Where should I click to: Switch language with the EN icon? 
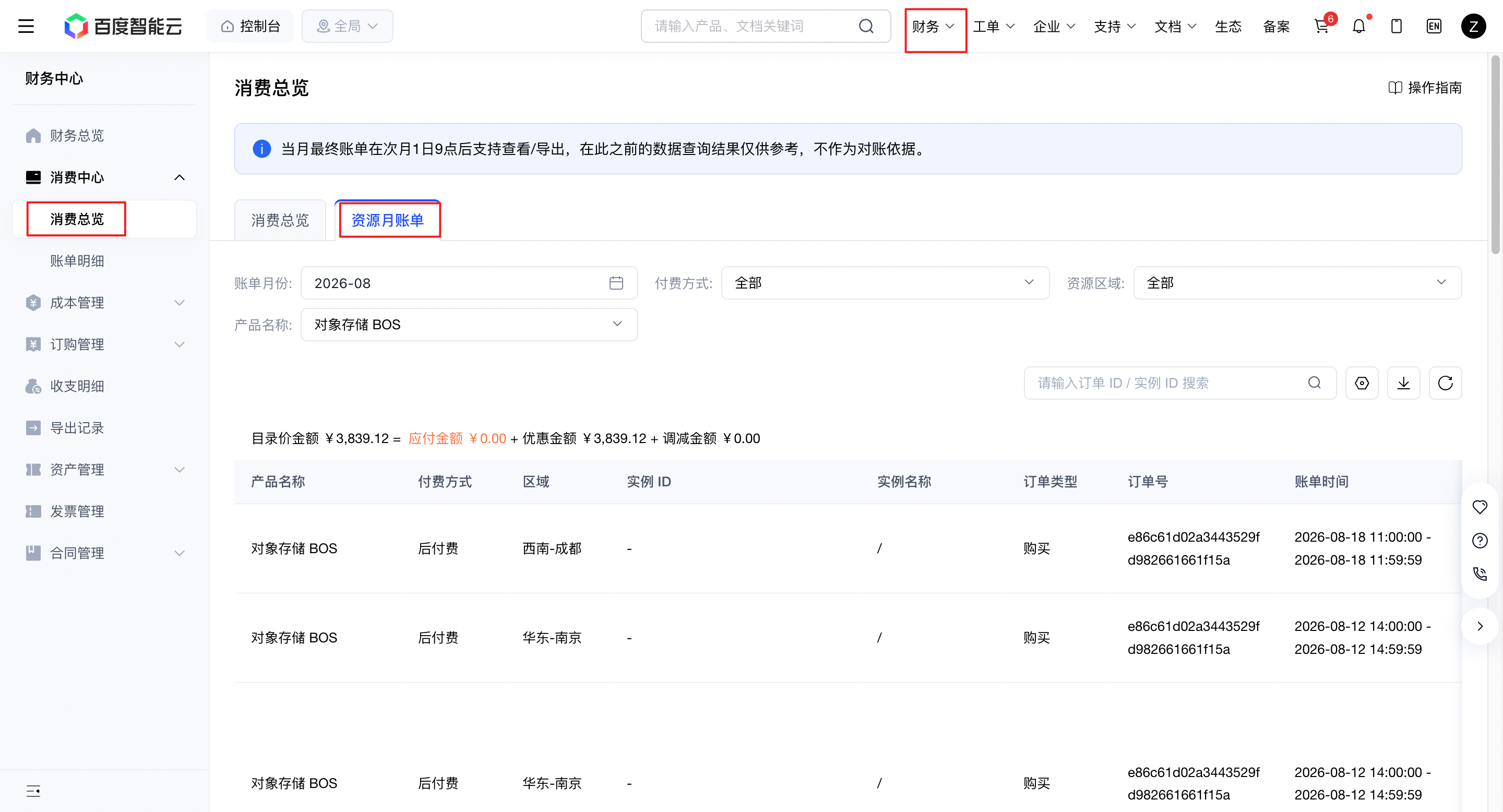coord(1434,26)
